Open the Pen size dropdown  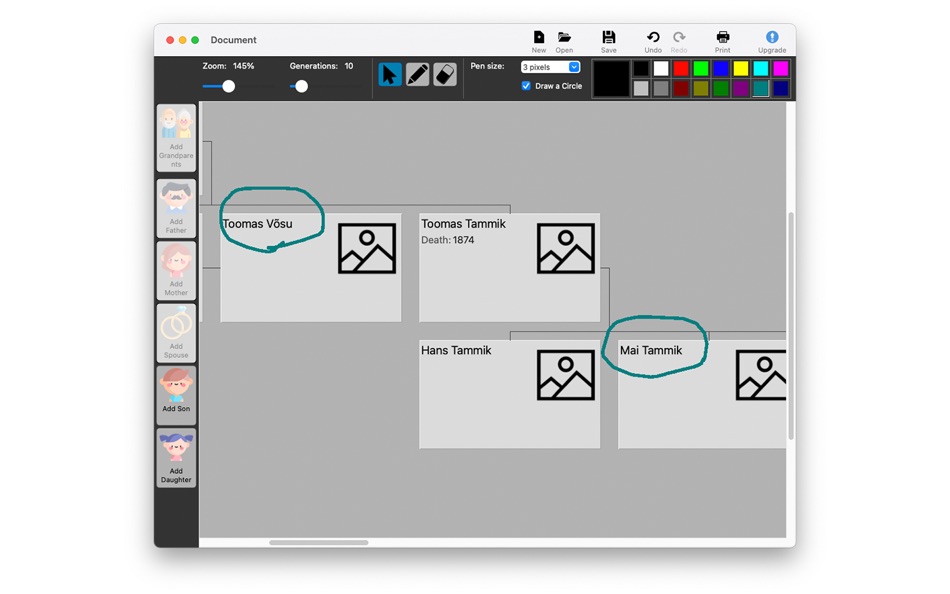pos(548,67)
